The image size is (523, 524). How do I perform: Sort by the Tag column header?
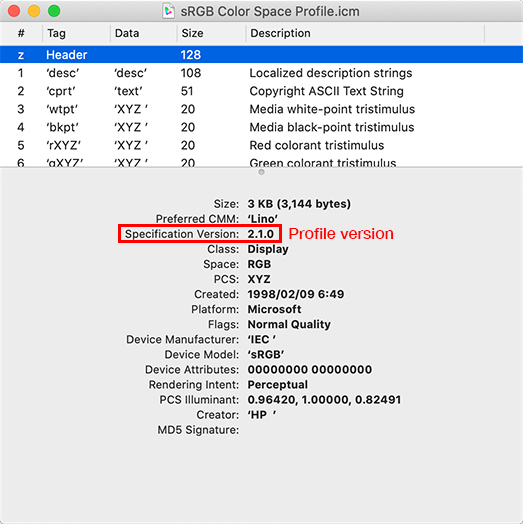[x=76, y=33]
